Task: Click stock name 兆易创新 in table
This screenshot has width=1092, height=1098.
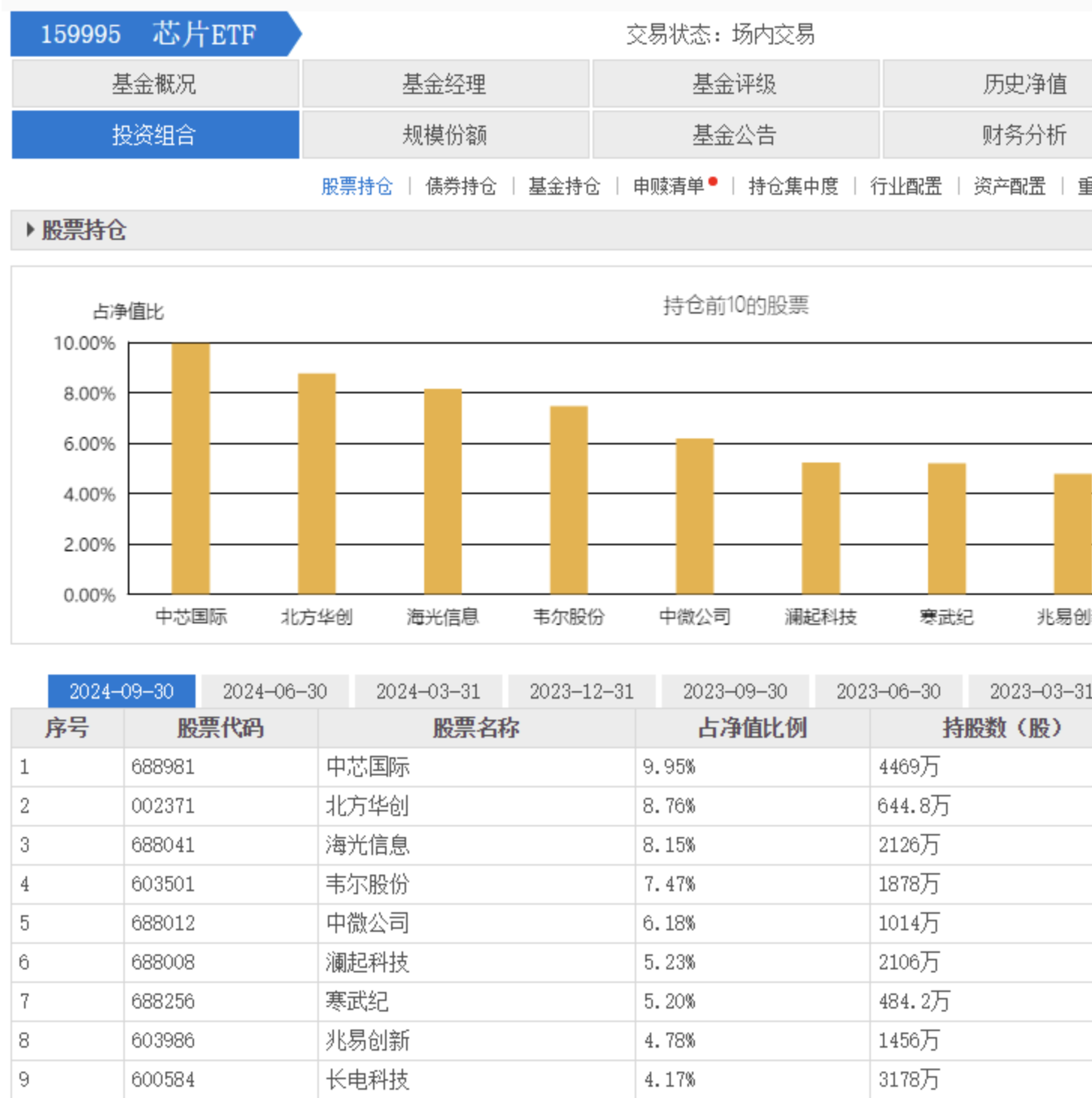Action: 368,1041
